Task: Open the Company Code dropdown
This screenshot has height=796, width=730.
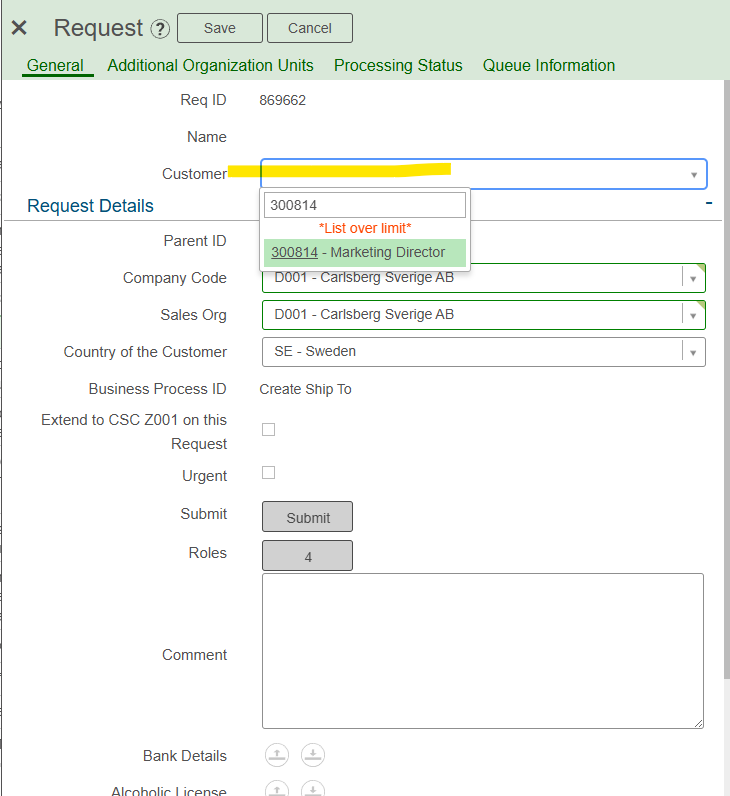Action: click(x=693, y=279)
